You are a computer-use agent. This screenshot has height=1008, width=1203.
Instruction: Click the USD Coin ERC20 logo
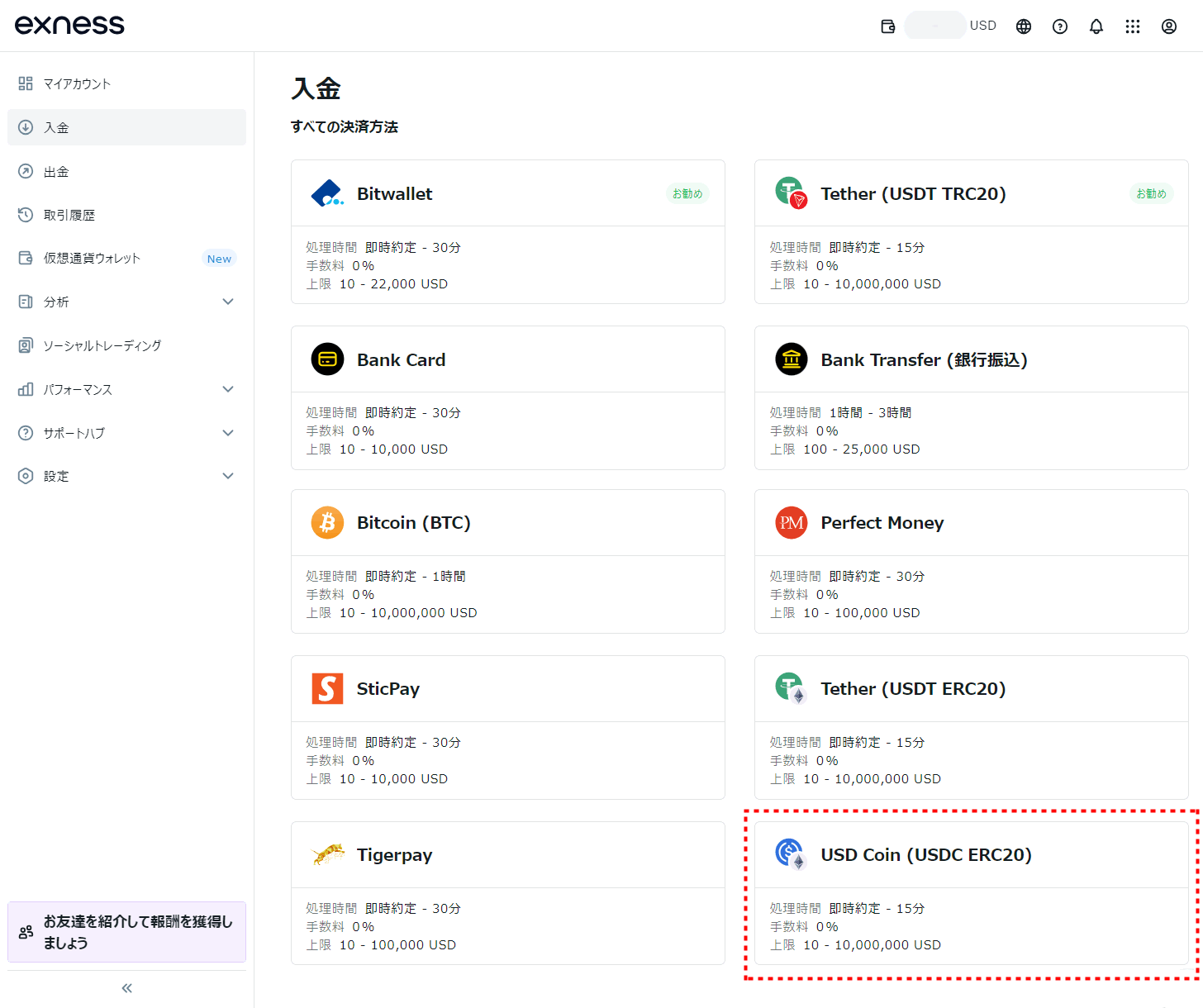point(792,854)
